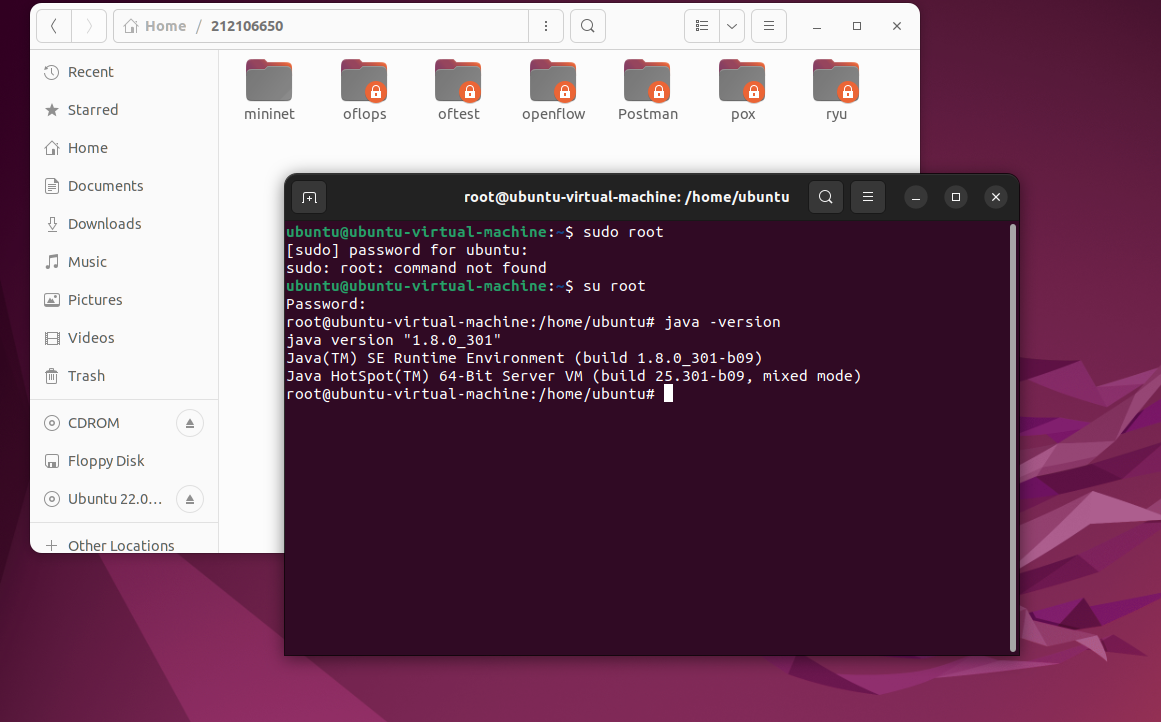The width and height of the screenshot is (1161, 722).
Task: Select Ubuntu 22.0... volume in sidebar
Action: (104, 499)
